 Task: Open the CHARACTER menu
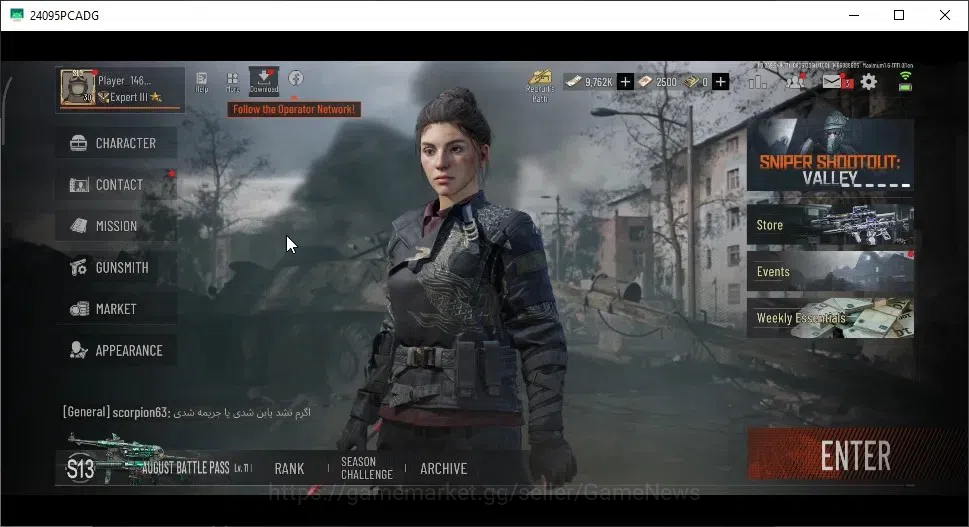(x=116, y=143)
